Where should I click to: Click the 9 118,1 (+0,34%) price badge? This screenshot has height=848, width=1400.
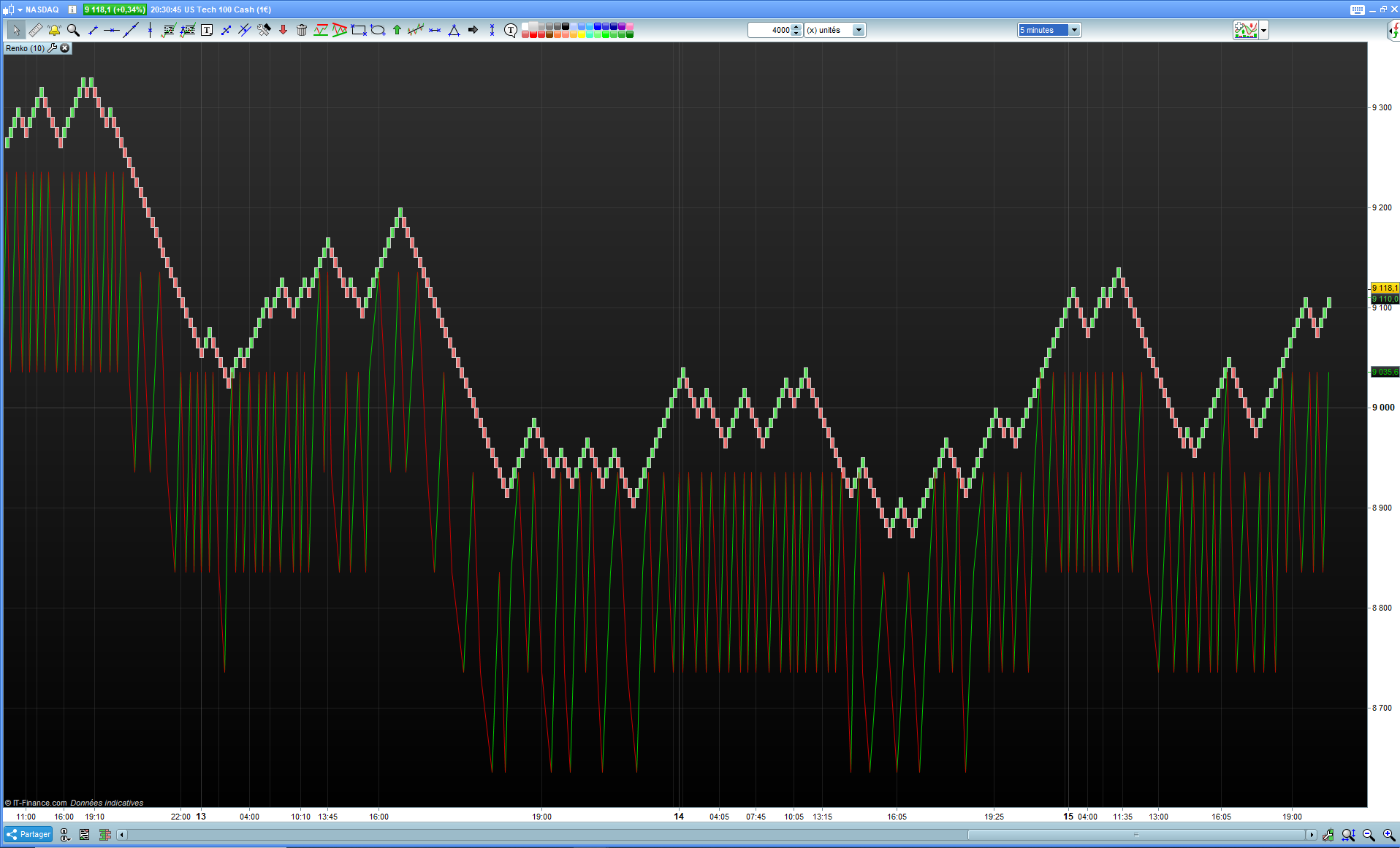115,9
